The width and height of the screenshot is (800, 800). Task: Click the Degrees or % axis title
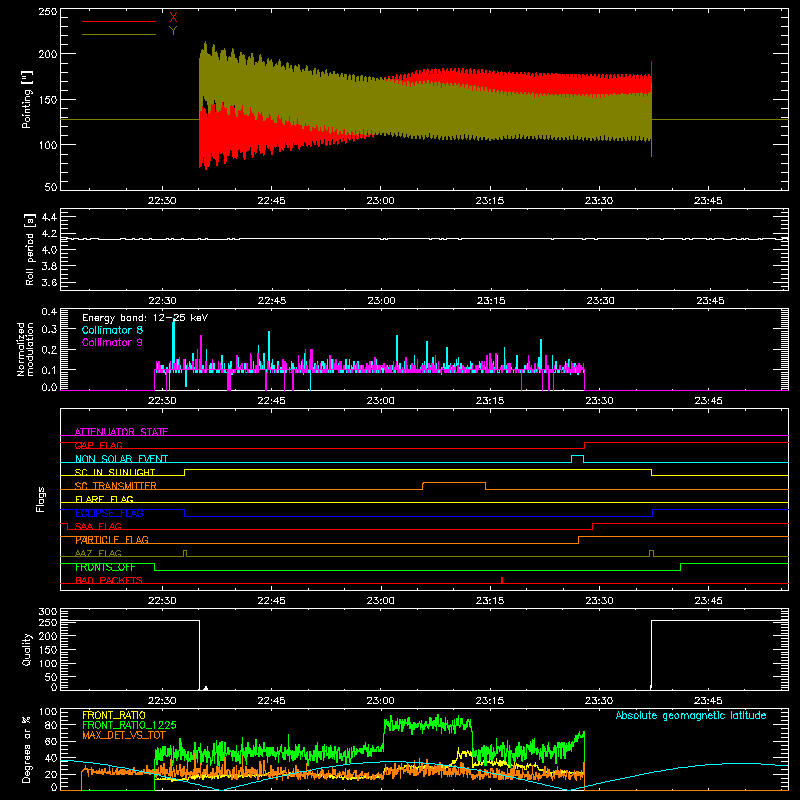(27, 749)
